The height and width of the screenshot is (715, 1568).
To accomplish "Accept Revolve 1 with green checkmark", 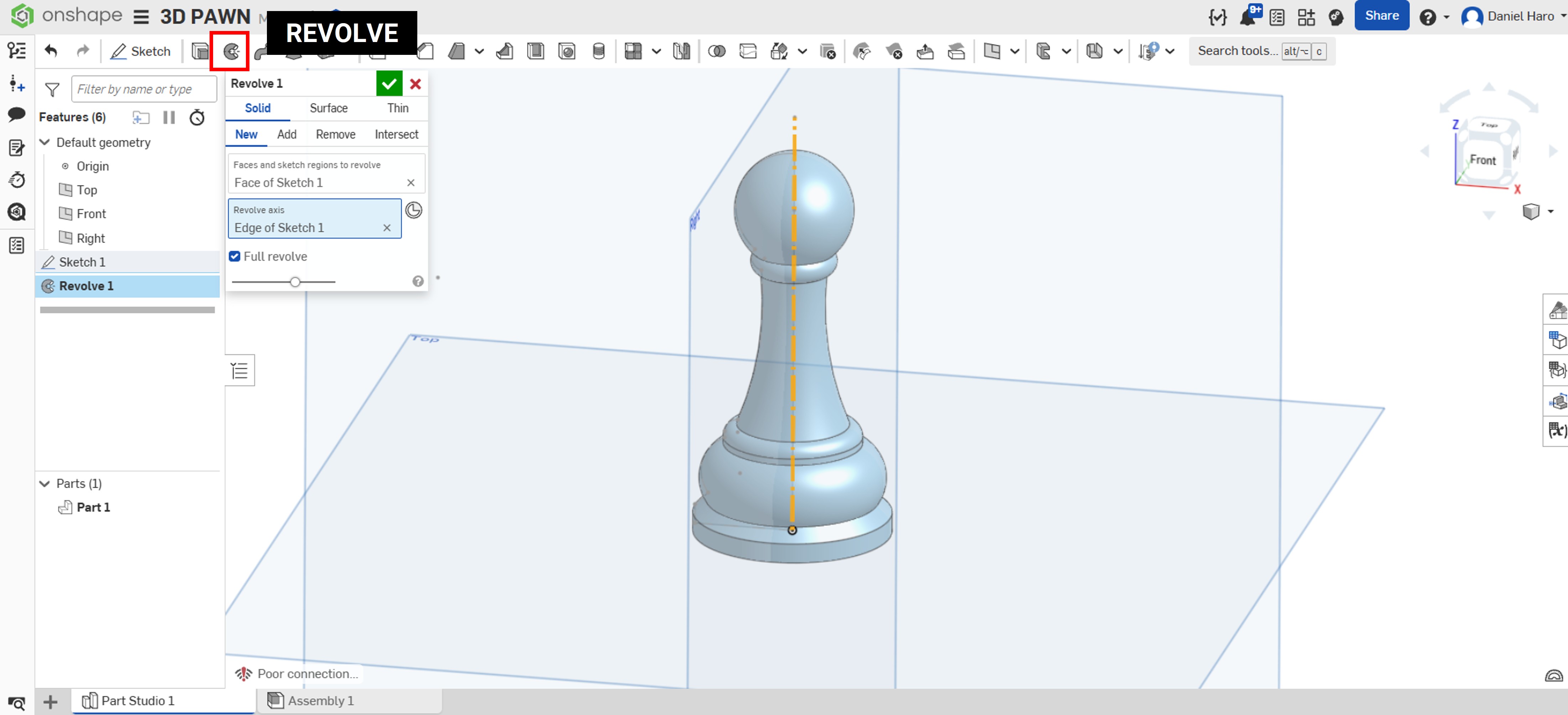I will 389,84.
